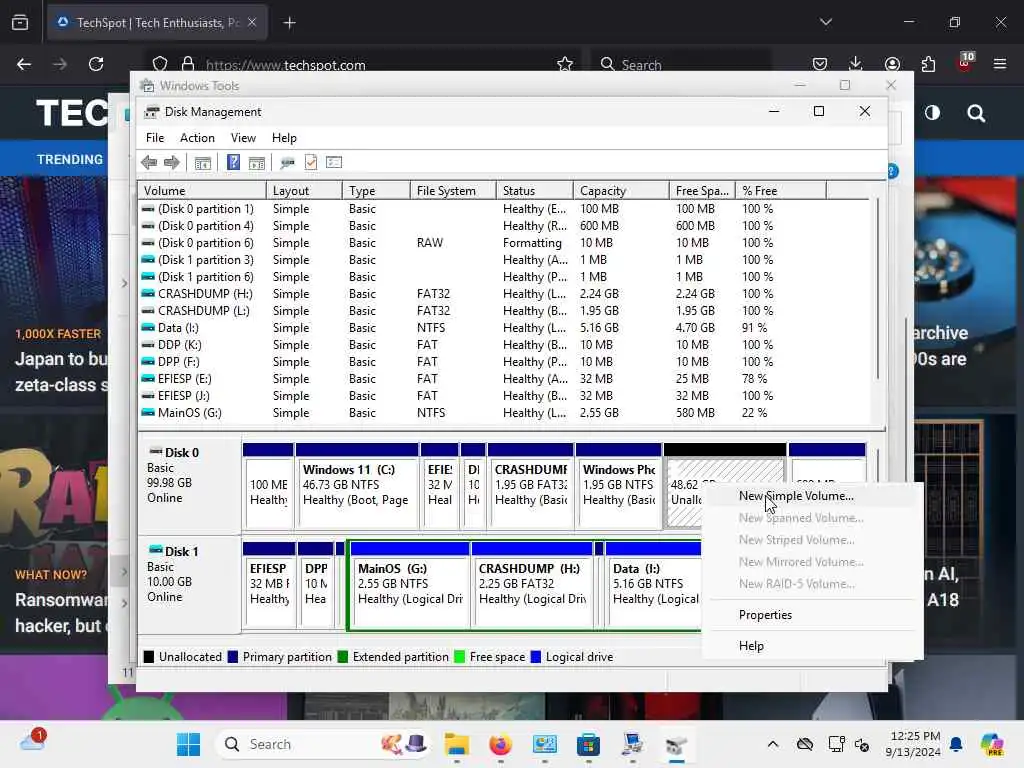Open Firefox extensions puzzle icon

tap(928, 64)
